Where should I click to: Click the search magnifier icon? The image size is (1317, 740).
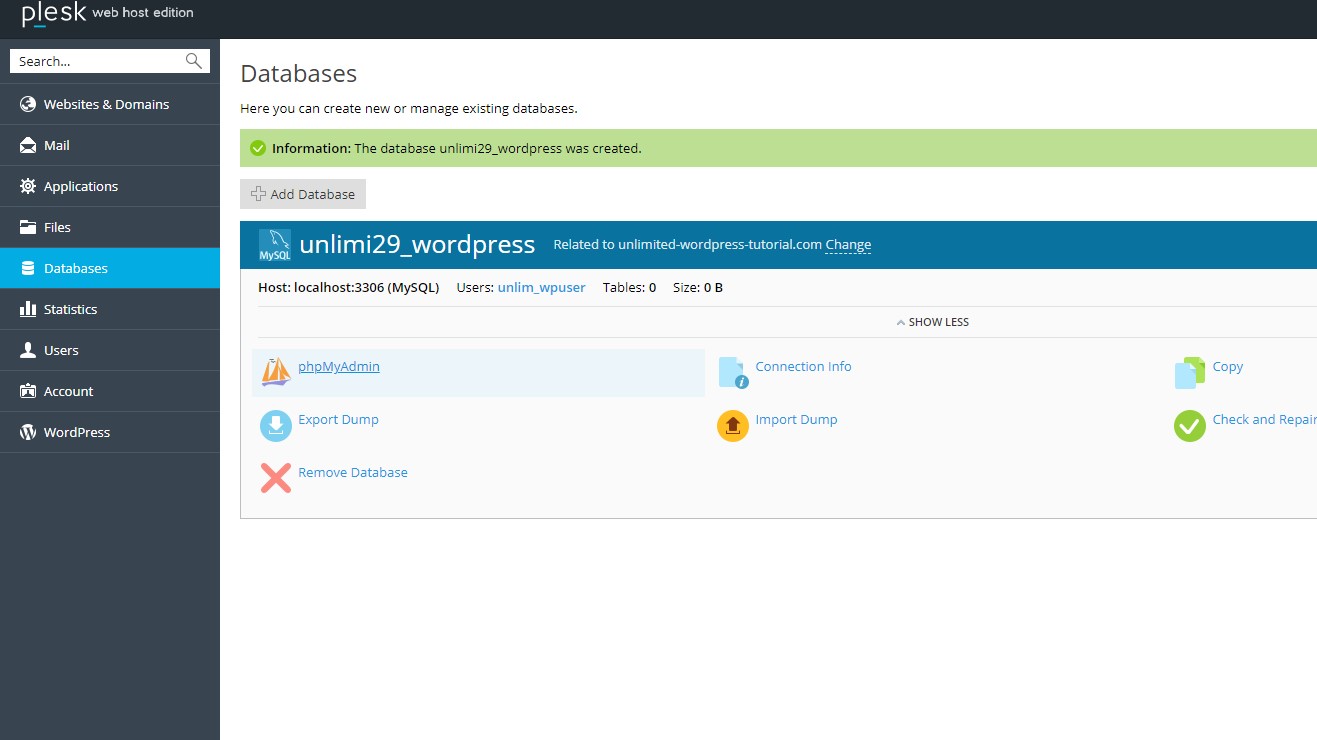(192, 60)
